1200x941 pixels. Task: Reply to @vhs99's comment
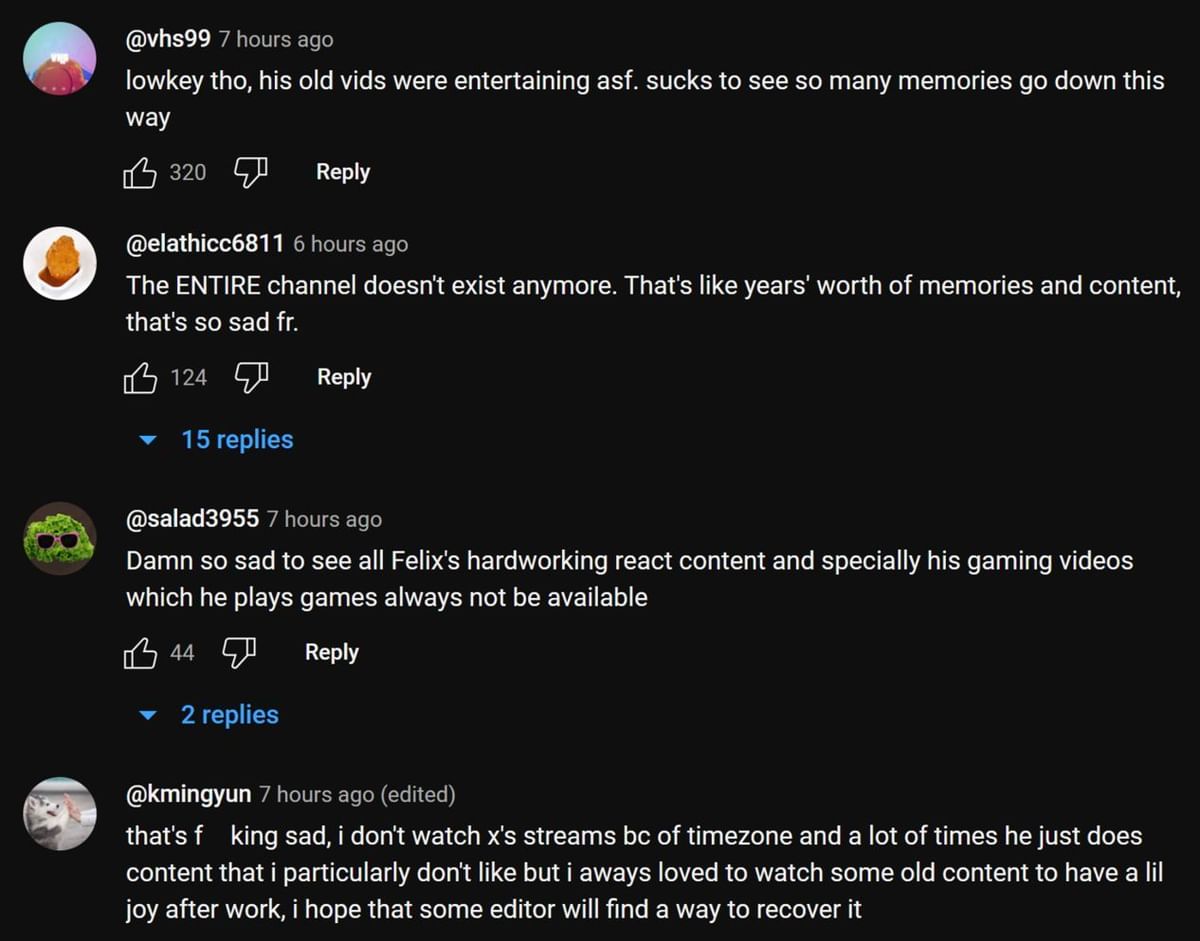(x=342, y=172)
